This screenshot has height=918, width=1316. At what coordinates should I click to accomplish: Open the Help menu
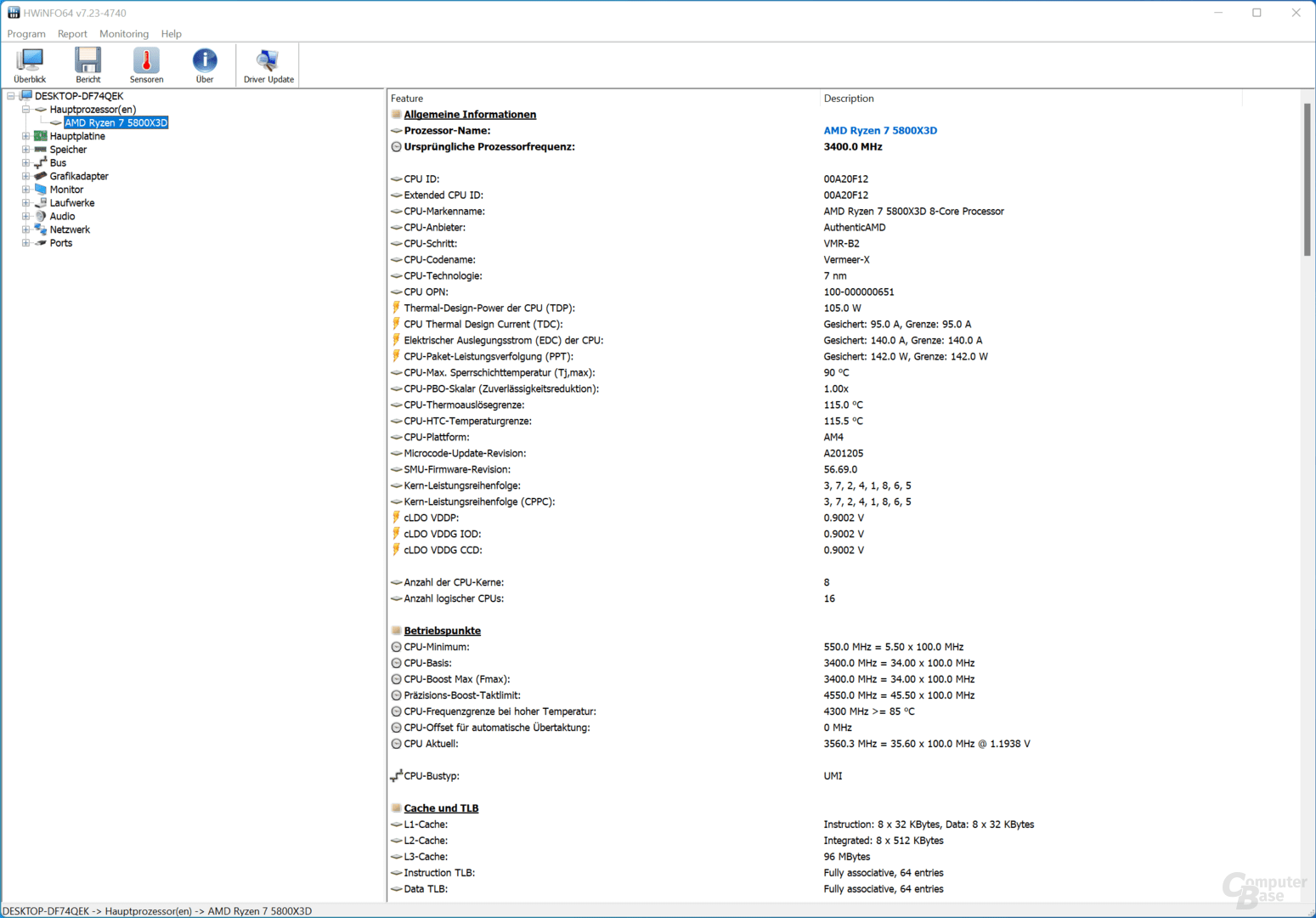pos(172,34)
